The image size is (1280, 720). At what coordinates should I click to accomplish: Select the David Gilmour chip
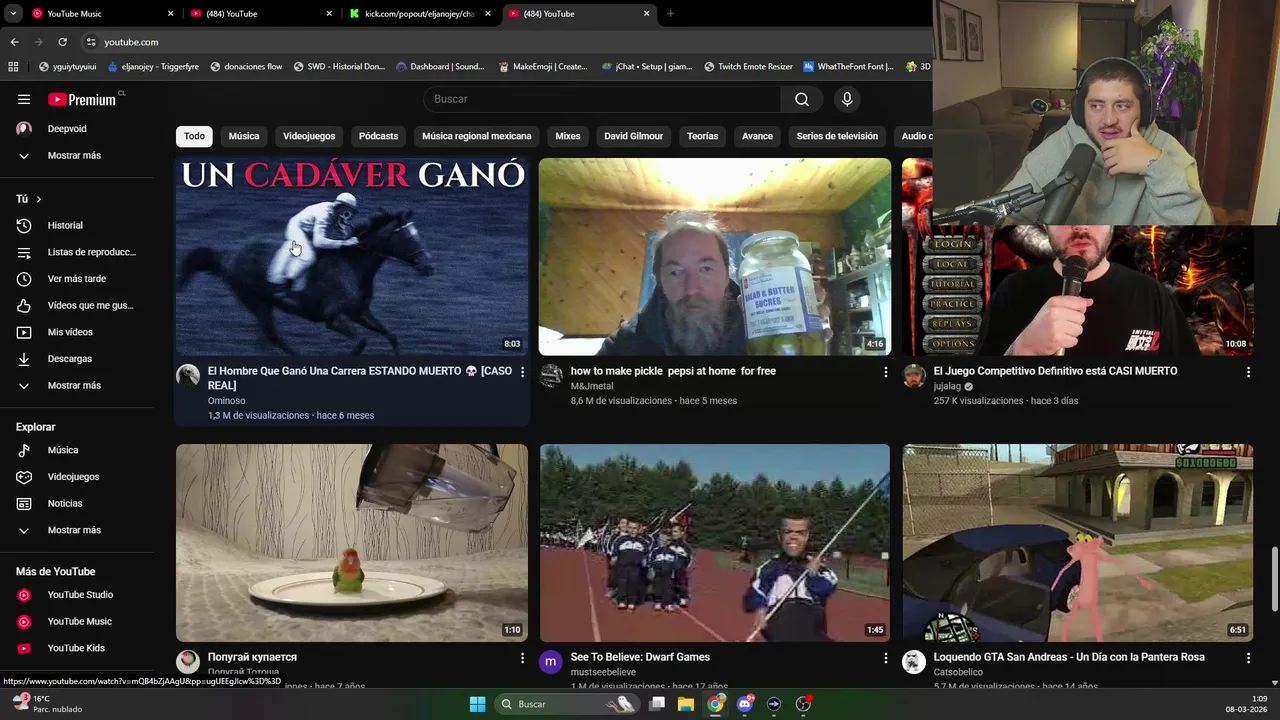pos(633,136)
